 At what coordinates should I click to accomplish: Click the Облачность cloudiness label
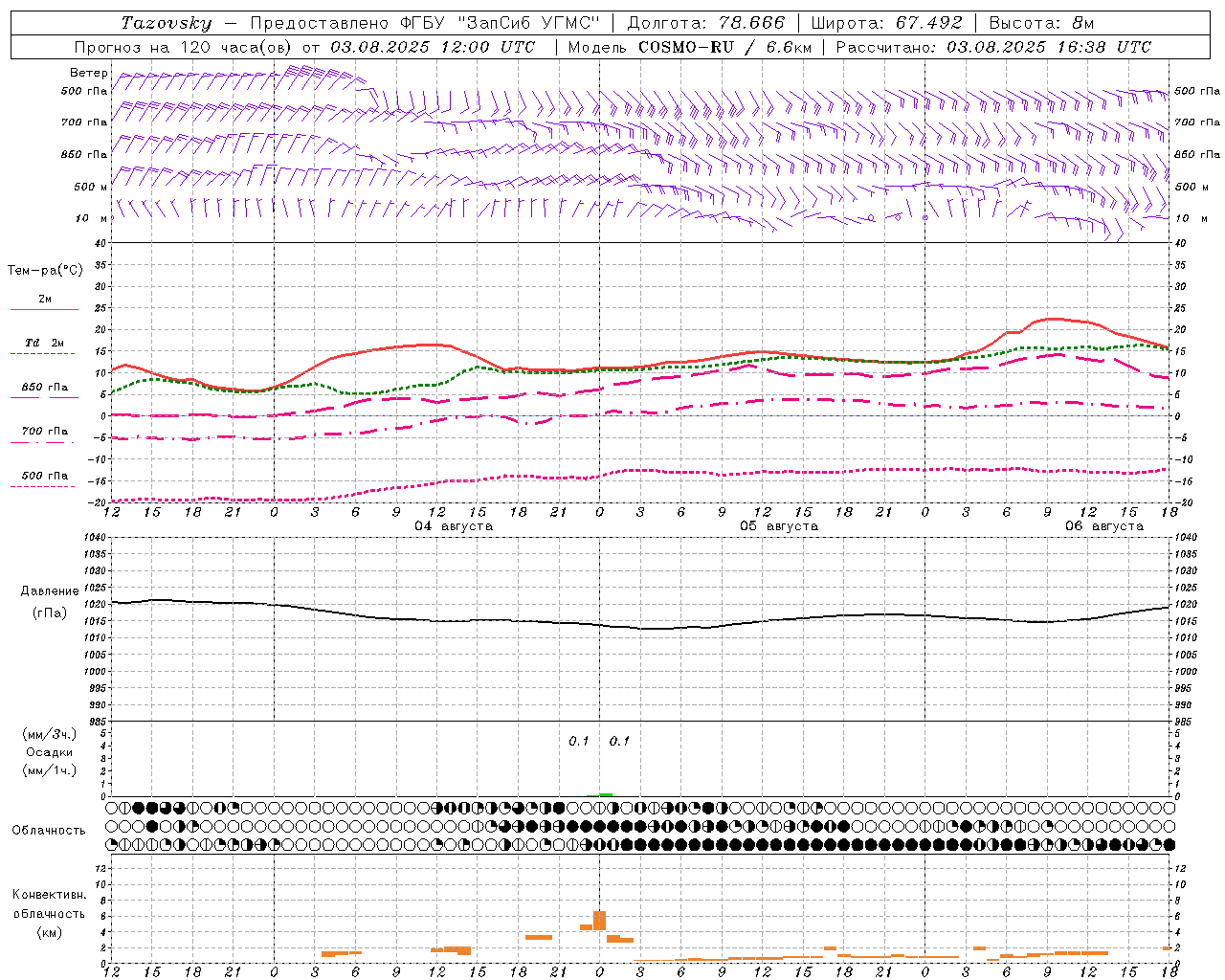coord(49,831)
